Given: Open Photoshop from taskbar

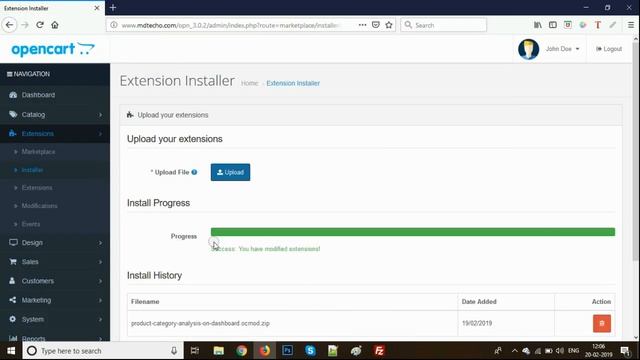Looking at the screenshot, I should (287, 351).
